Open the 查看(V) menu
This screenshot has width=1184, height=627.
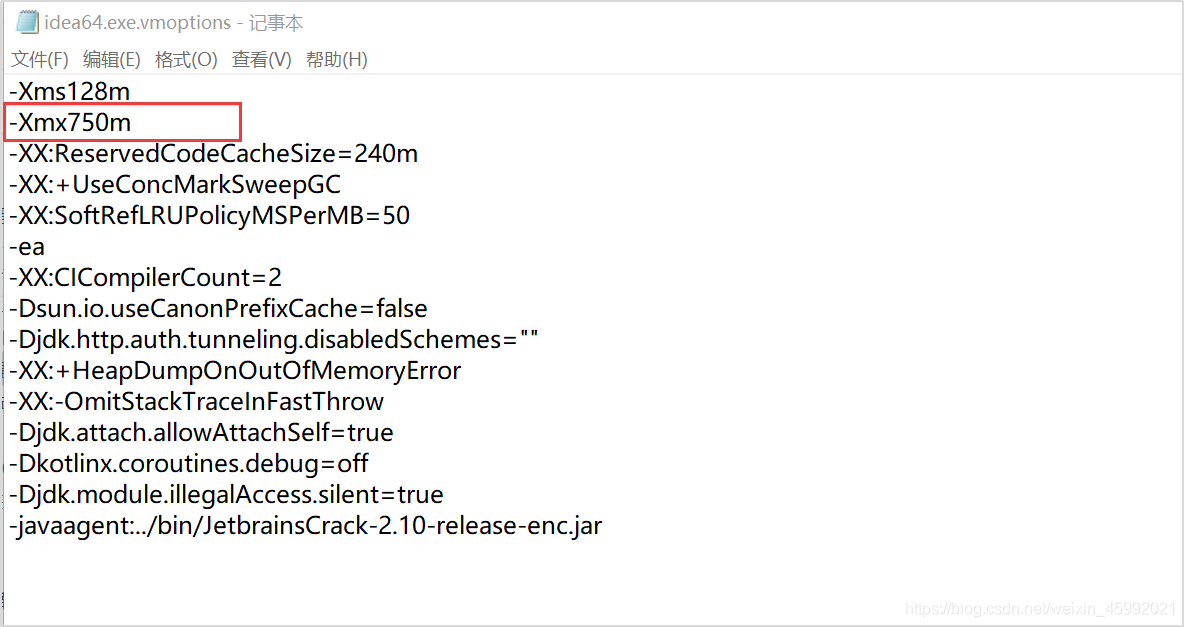coord(261,60)
